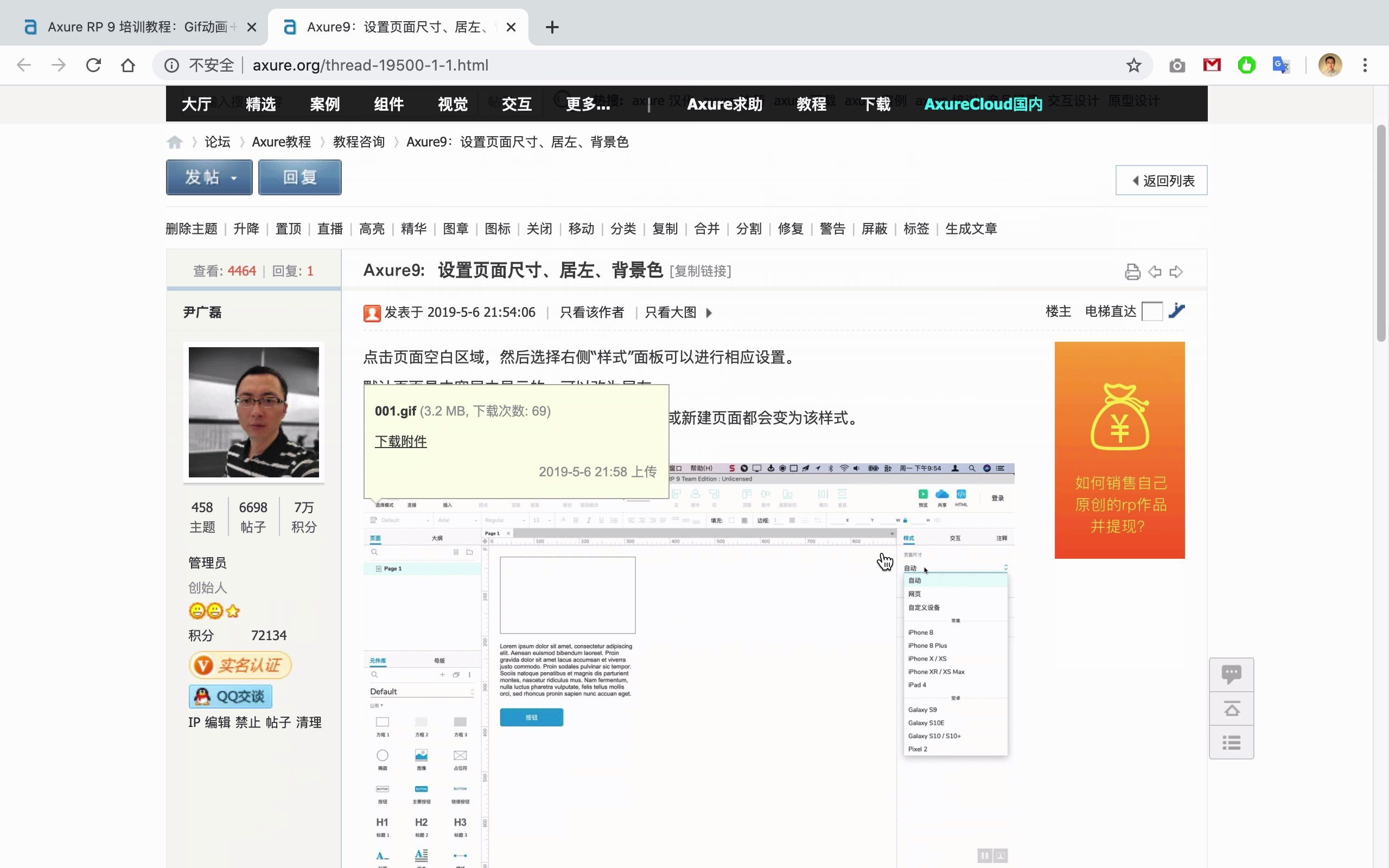The height and width of the screenshot is (868, 1389).
Task: Click Axure教程 in the breadcrumb
Action: point(281,142)
